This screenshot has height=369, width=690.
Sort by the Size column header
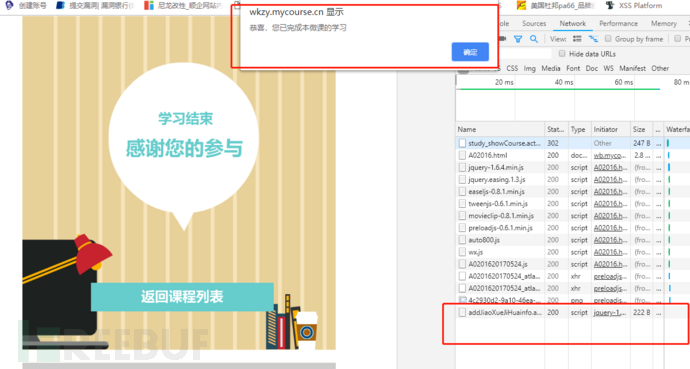639,129
